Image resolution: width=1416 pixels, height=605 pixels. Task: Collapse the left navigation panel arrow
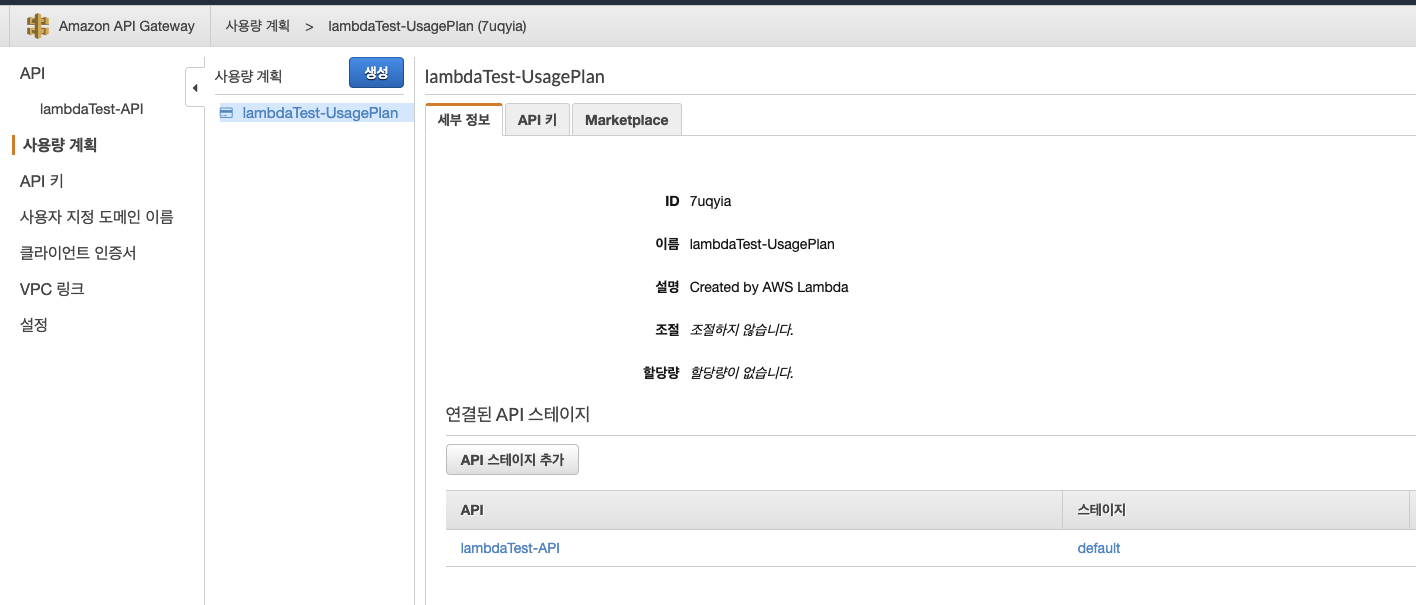click(195, 88)
